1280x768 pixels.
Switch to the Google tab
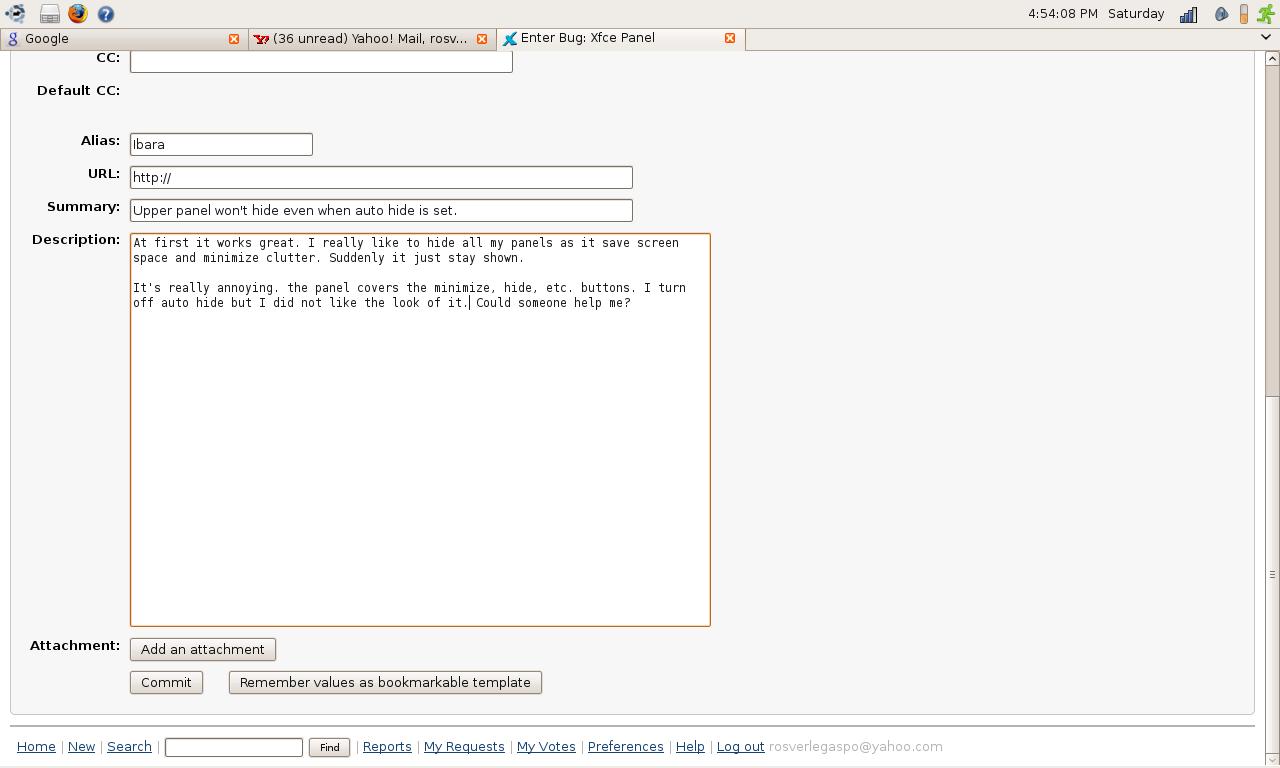pyautogui.click(x=110, y=38)
